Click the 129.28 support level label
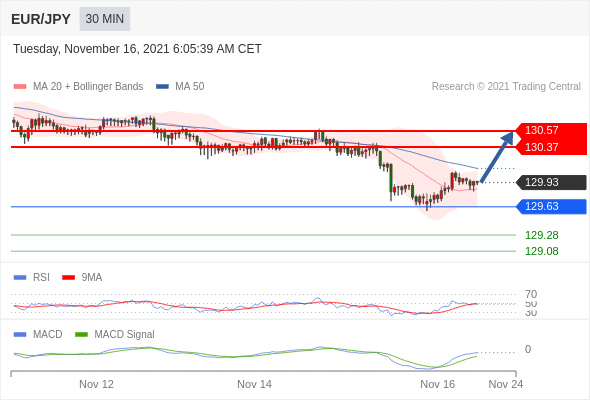 [541, 235]
